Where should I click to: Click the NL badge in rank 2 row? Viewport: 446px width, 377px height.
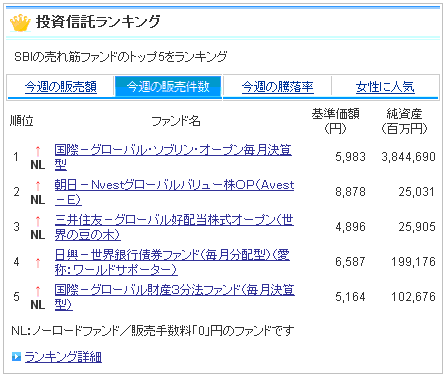(x=38, y=200)
